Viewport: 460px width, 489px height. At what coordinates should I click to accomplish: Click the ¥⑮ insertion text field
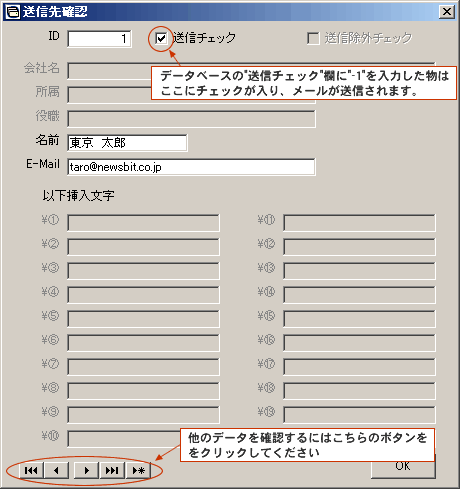[359, 319]
